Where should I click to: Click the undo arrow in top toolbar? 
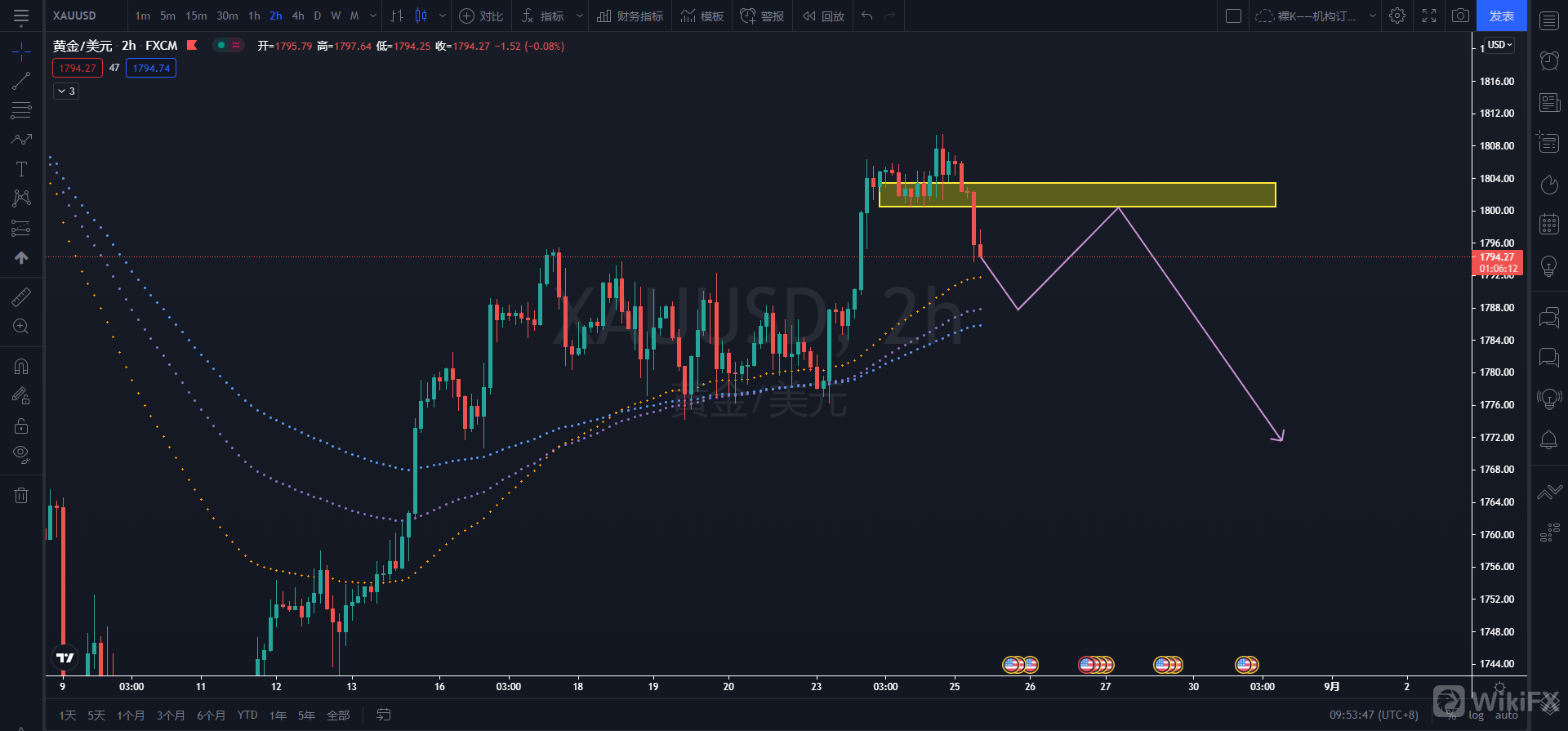point(867,16)
